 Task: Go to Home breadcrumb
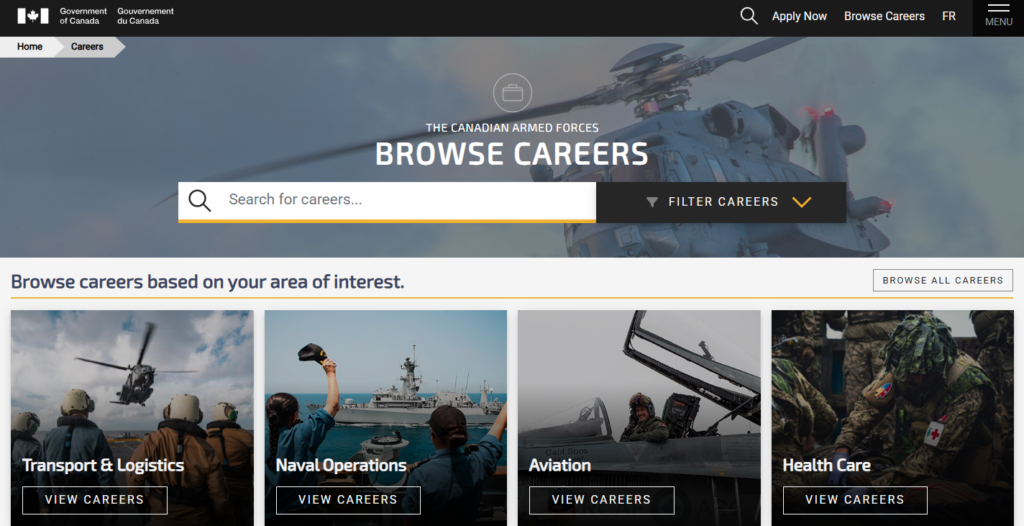click(x=30, y=47)
